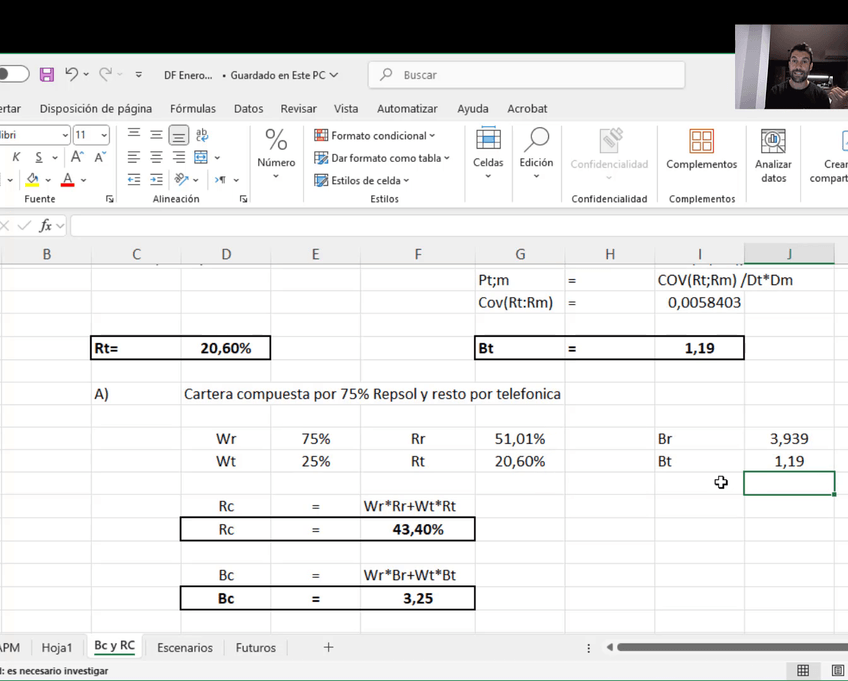This screenshot has width=848, height=681.
Task: Open Analizar datos tool
Action: click(773, 155)
